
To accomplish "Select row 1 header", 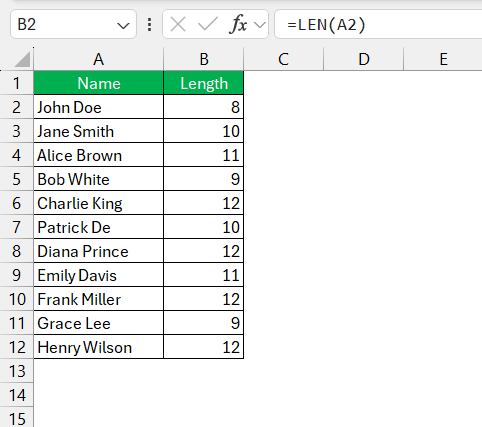I will (x=17, y=83).
